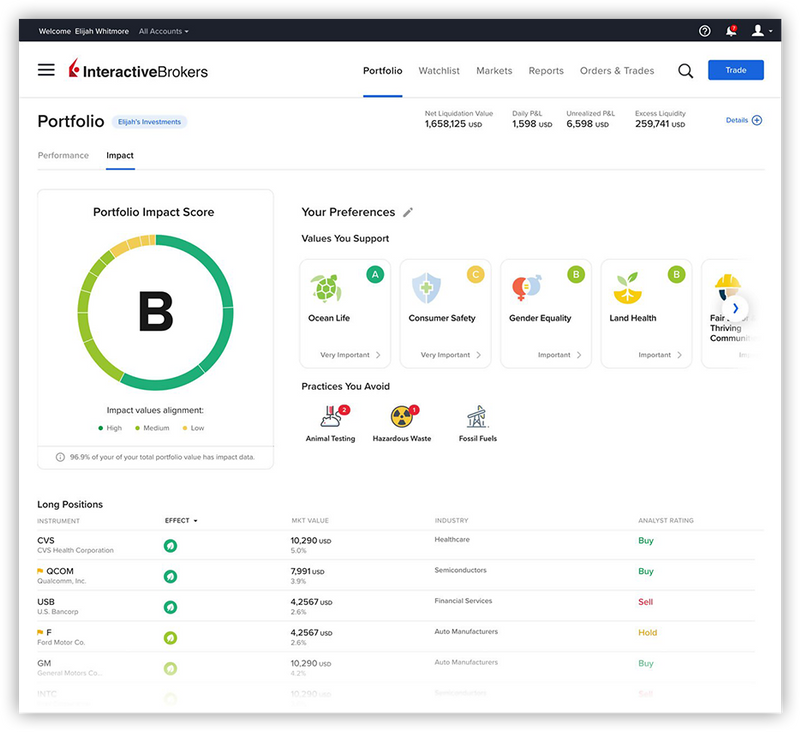Click the Trade button
800x732 pixels.
(736, 70)
